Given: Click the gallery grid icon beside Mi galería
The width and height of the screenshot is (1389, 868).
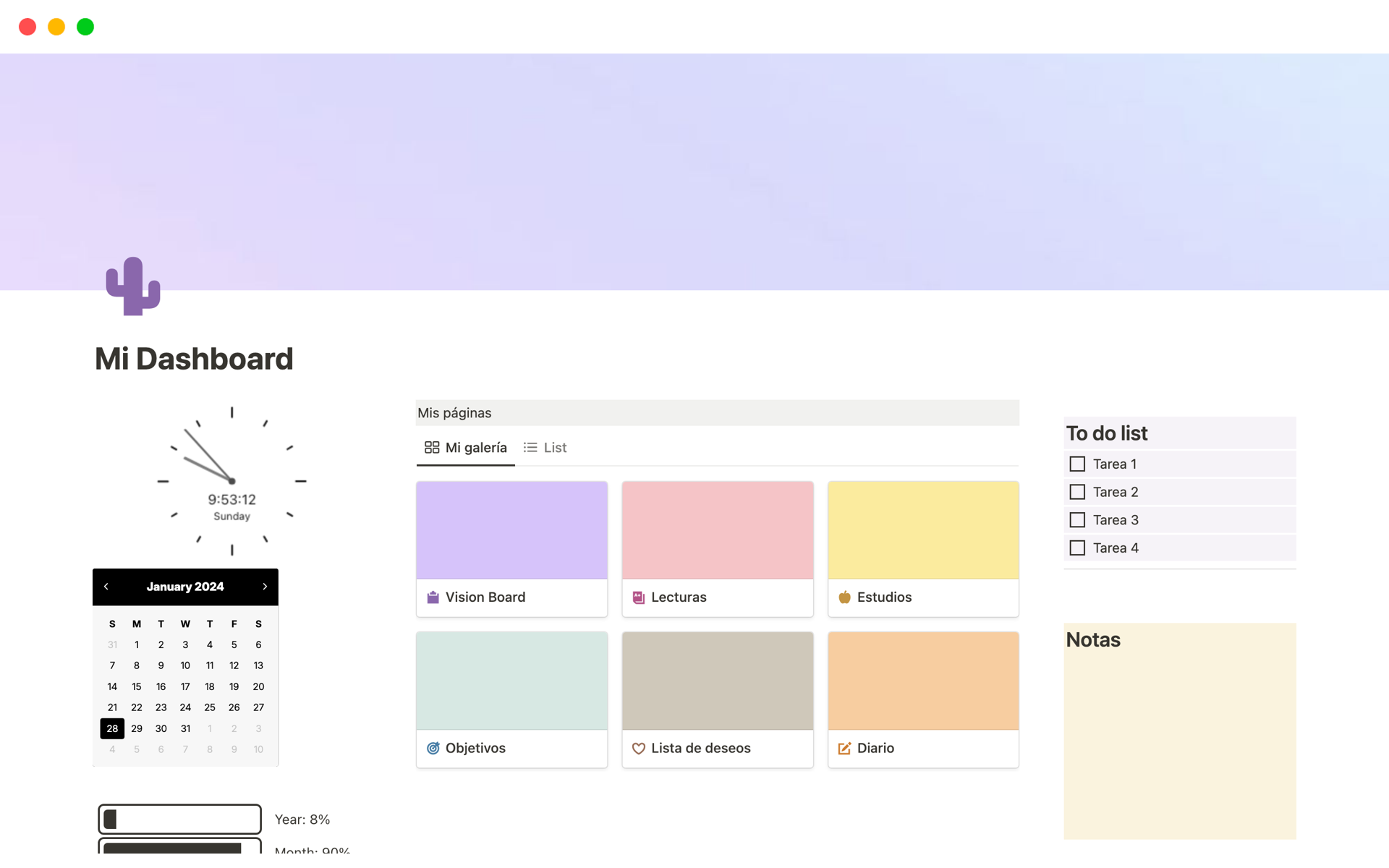Looking at the screenshot, I should pyautogui.click(x=431, y=447).
